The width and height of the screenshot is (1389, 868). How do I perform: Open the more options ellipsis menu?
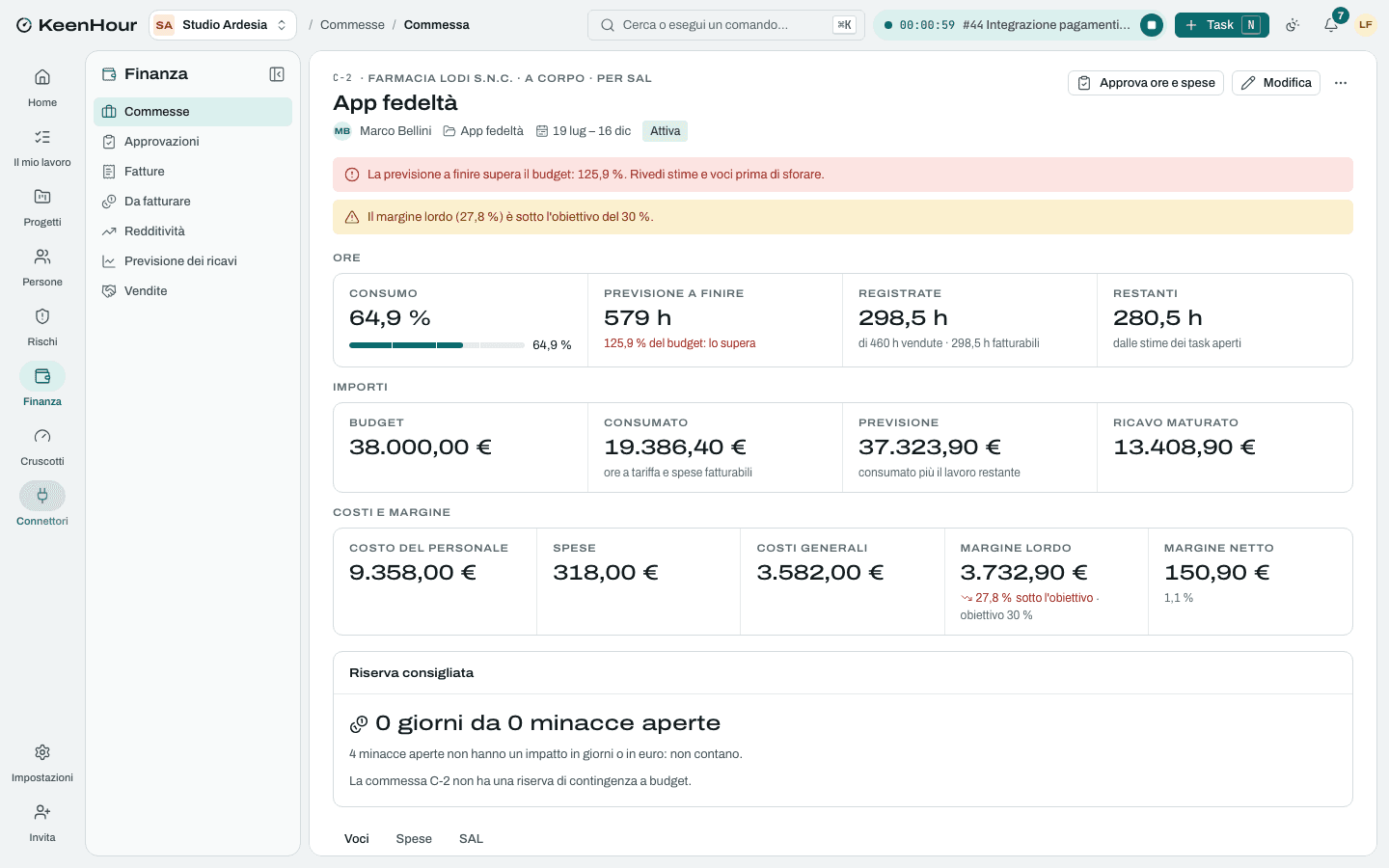[1341, 83]
